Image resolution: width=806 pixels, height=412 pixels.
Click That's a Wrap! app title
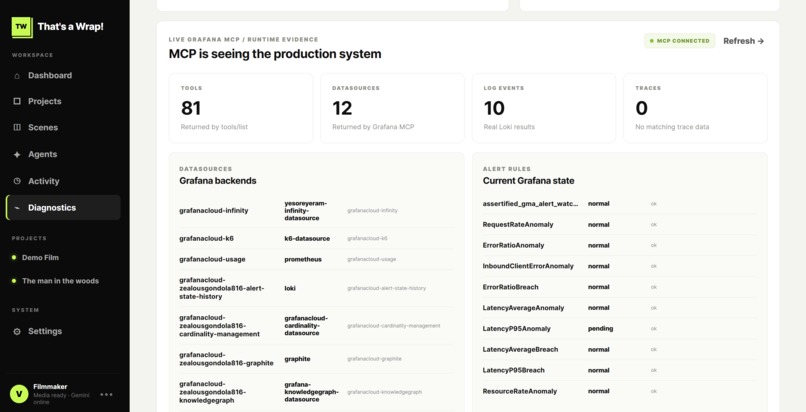coord(70,27)
